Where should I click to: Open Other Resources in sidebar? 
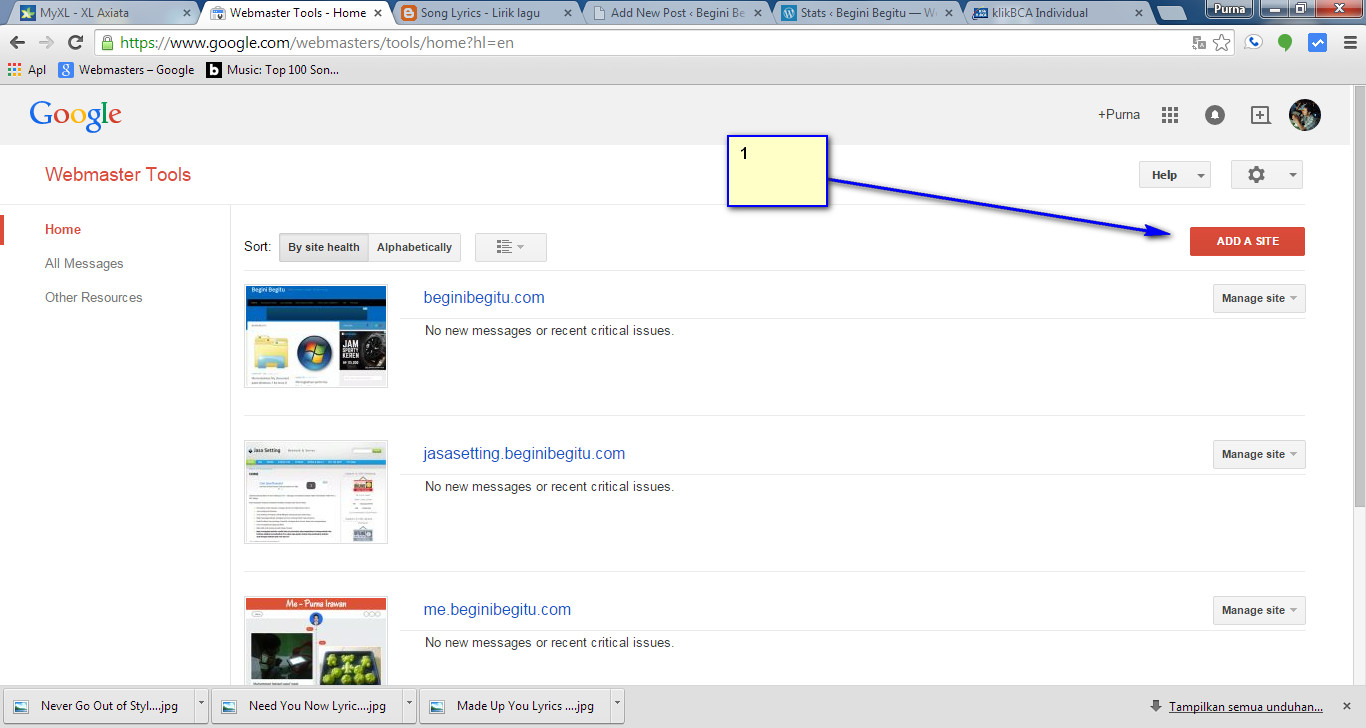(94, 297)
